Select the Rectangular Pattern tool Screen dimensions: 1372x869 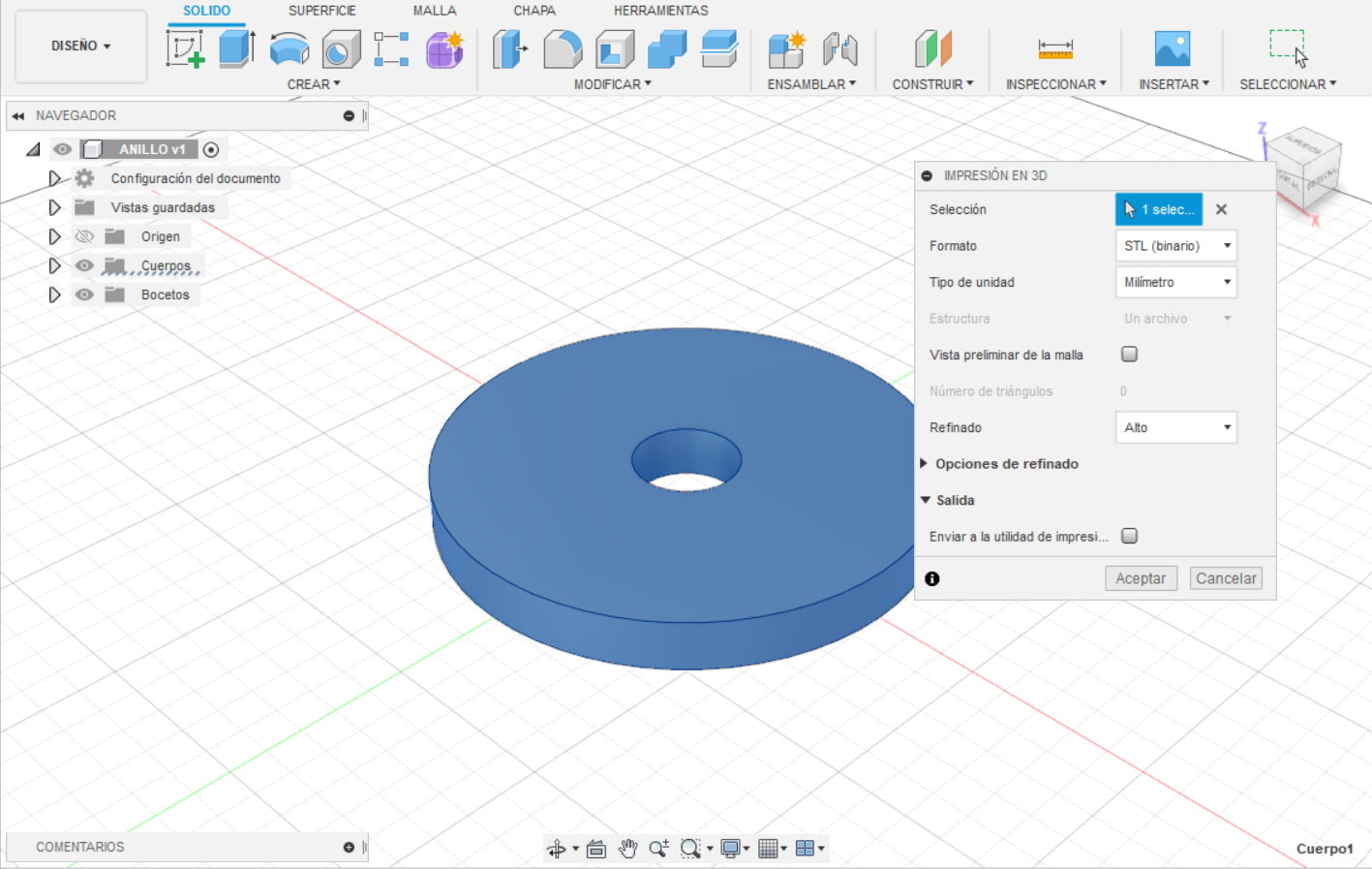(392, 48)
